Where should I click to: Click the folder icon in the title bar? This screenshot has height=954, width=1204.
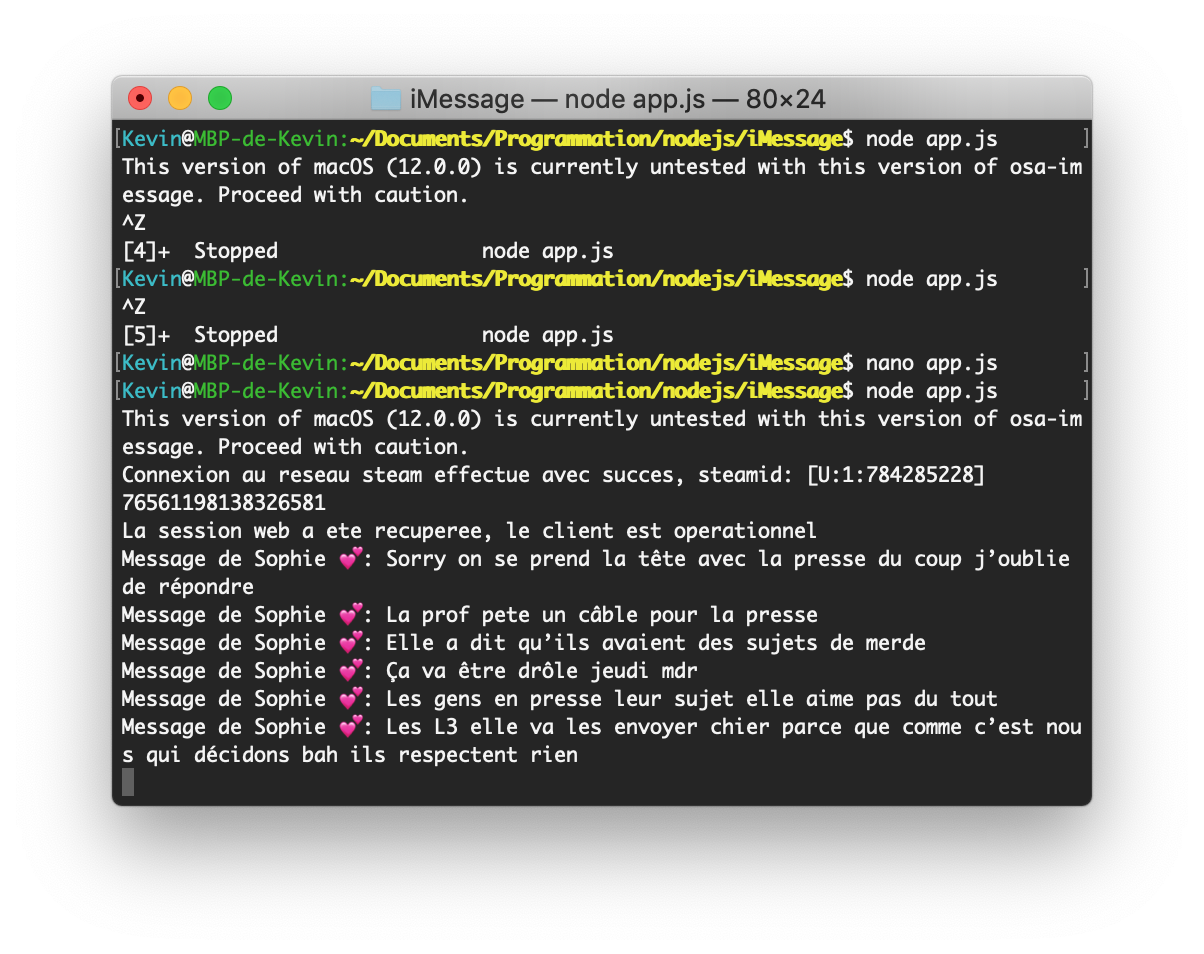click(x=386, y=99)
